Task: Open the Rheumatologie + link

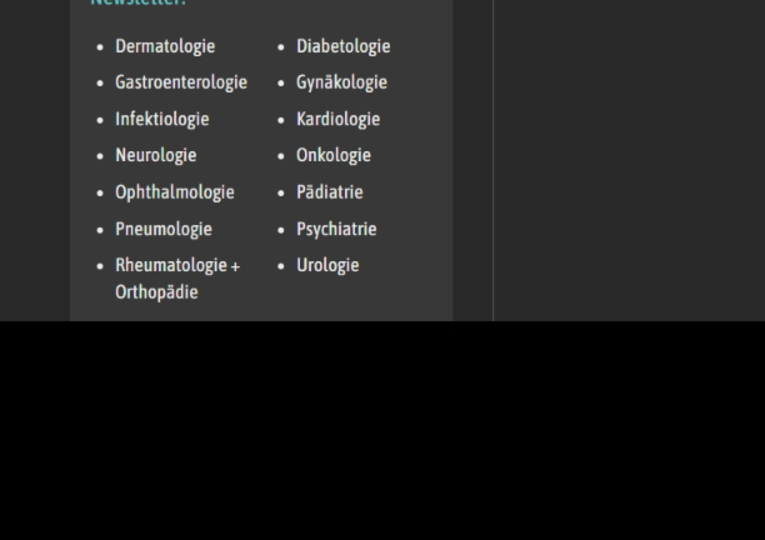Action: click(x=178, y=266)
